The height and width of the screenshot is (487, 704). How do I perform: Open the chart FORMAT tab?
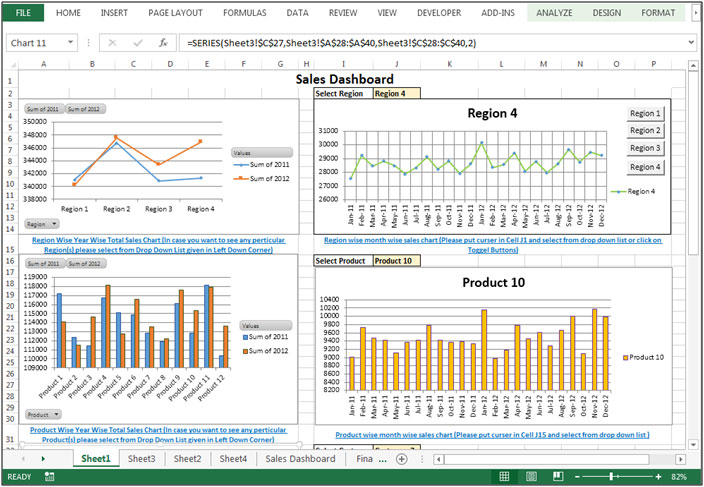point(658,13)
